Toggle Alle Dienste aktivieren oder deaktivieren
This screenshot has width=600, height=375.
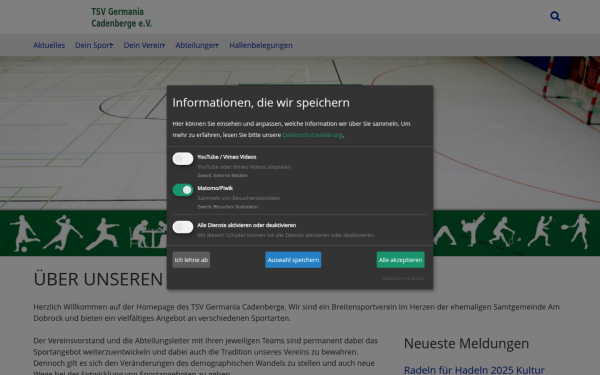click(x=183, y=227)
